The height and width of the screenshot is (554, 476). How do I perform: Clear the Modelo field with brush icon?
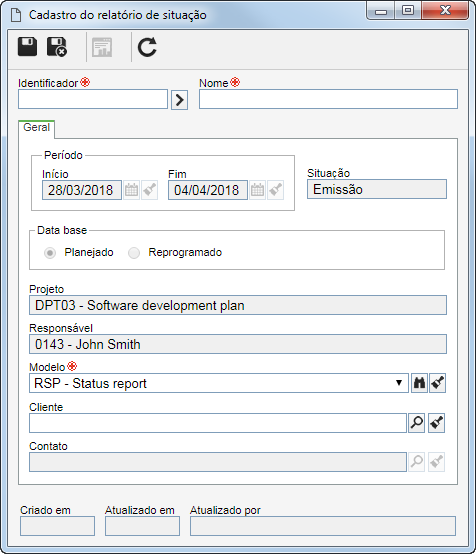[437, 383]
